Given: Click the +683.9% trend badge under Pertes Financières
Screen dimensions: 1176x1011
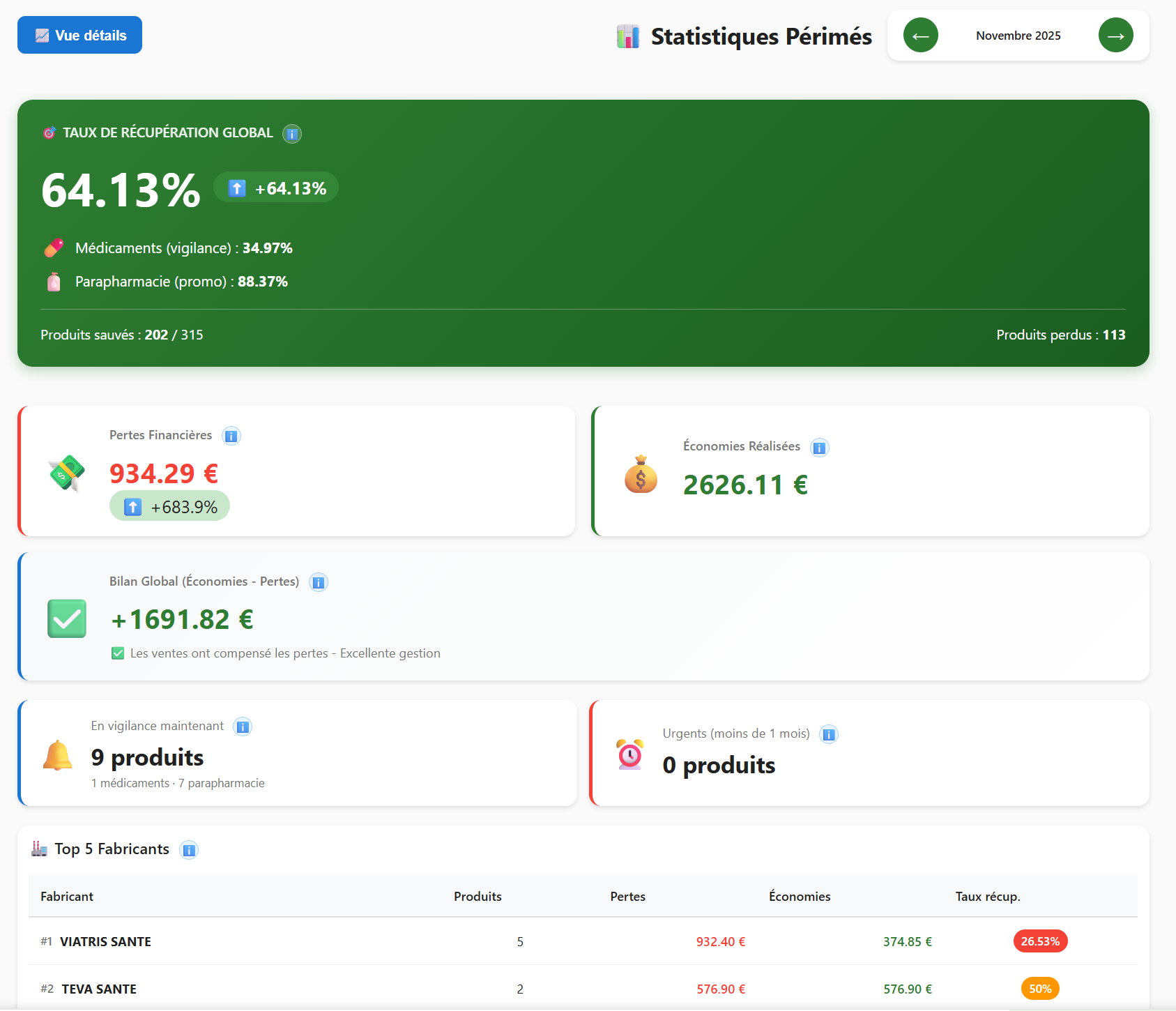Looking at the screenshot, I should click(x=169, y=506).
